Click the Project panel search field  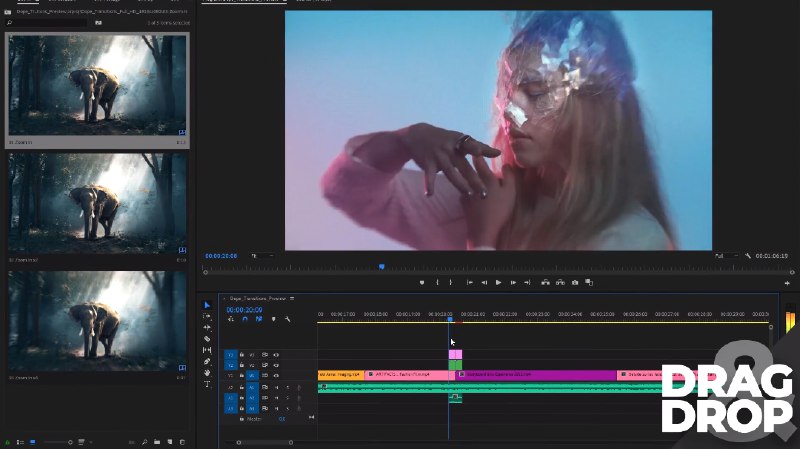(x=46, y=22)
